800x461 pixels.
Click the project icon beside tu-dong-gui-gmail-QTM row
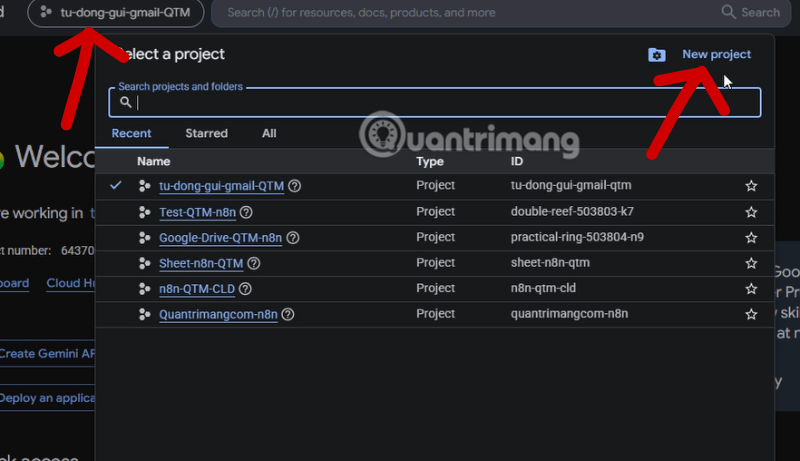tap(144, 186)
